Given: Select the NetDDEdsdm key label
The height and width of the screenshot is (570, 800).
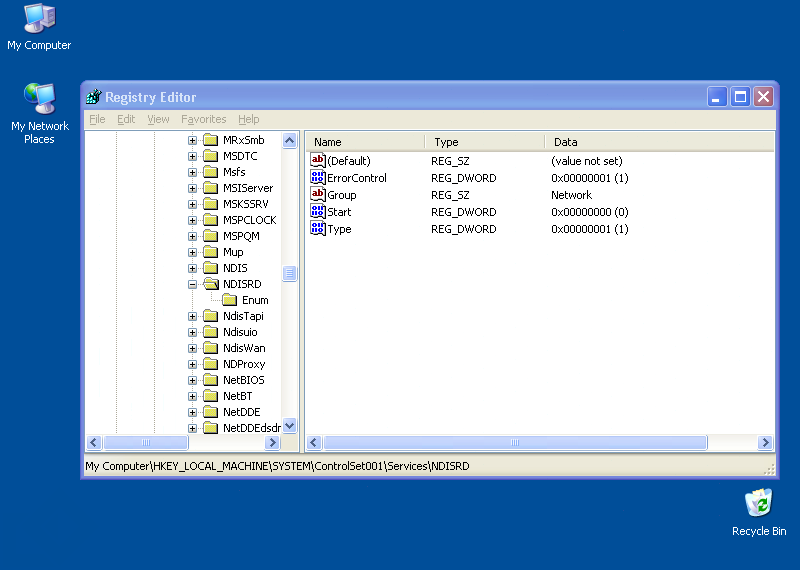Looking at the screenshot, I should point(252,428).
